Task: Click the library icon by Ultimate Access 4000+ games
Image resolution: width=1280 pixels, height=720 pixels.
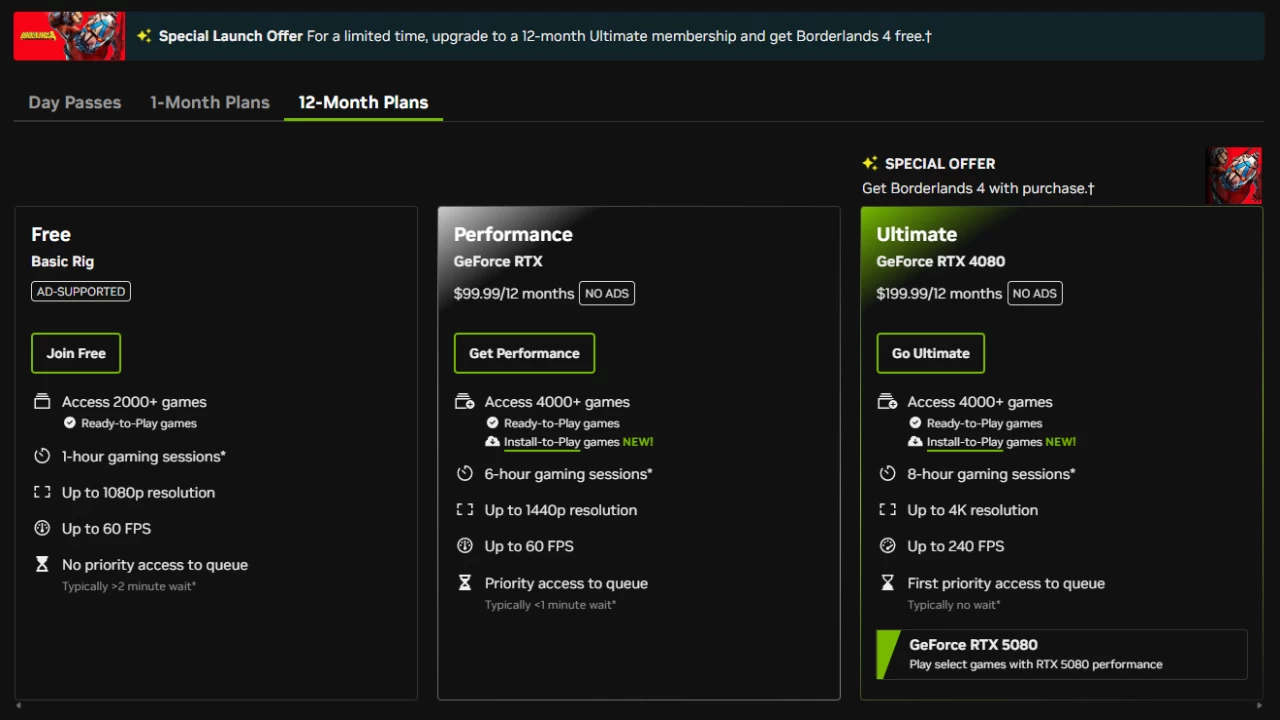Action: tap(888, 402)
